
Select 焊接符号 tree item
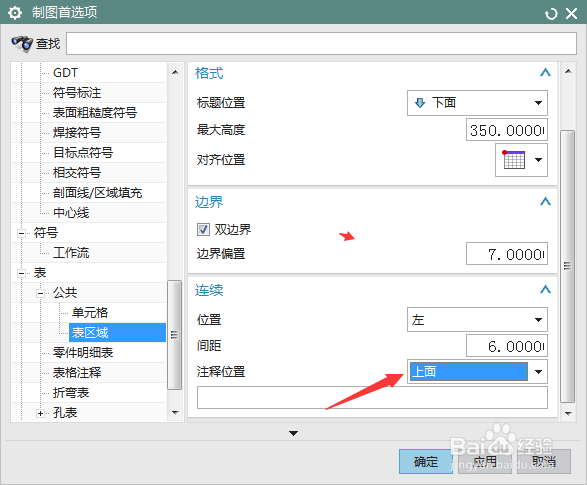pos(77,132)
